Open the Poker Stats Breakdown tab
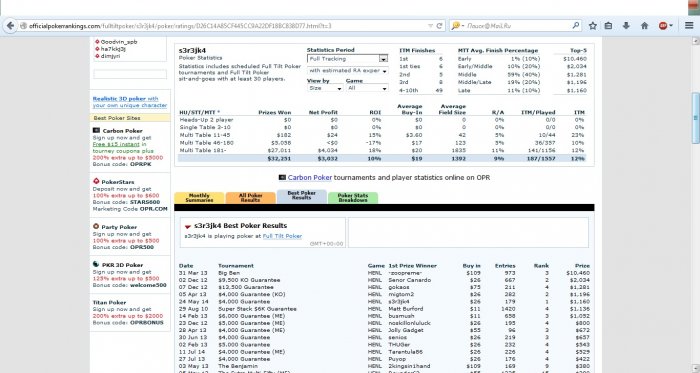 [353, 198]
